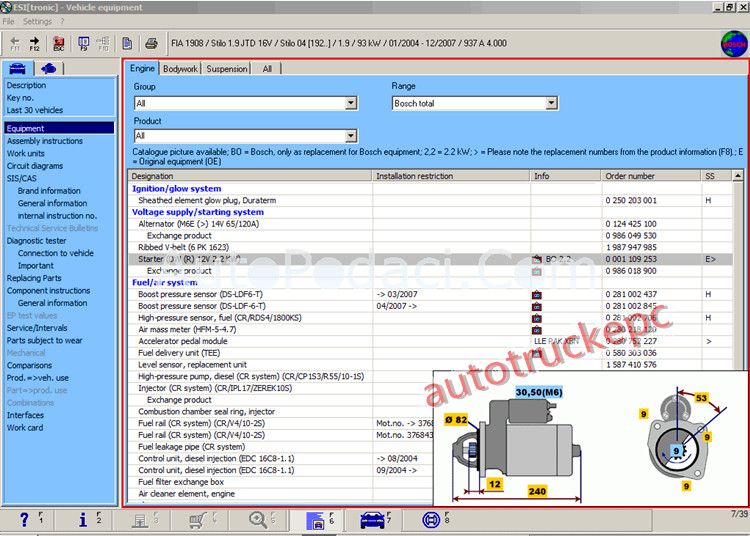Open Brand information under SIS/CAS
Viewport: 750px width, 536px height.
49,191
